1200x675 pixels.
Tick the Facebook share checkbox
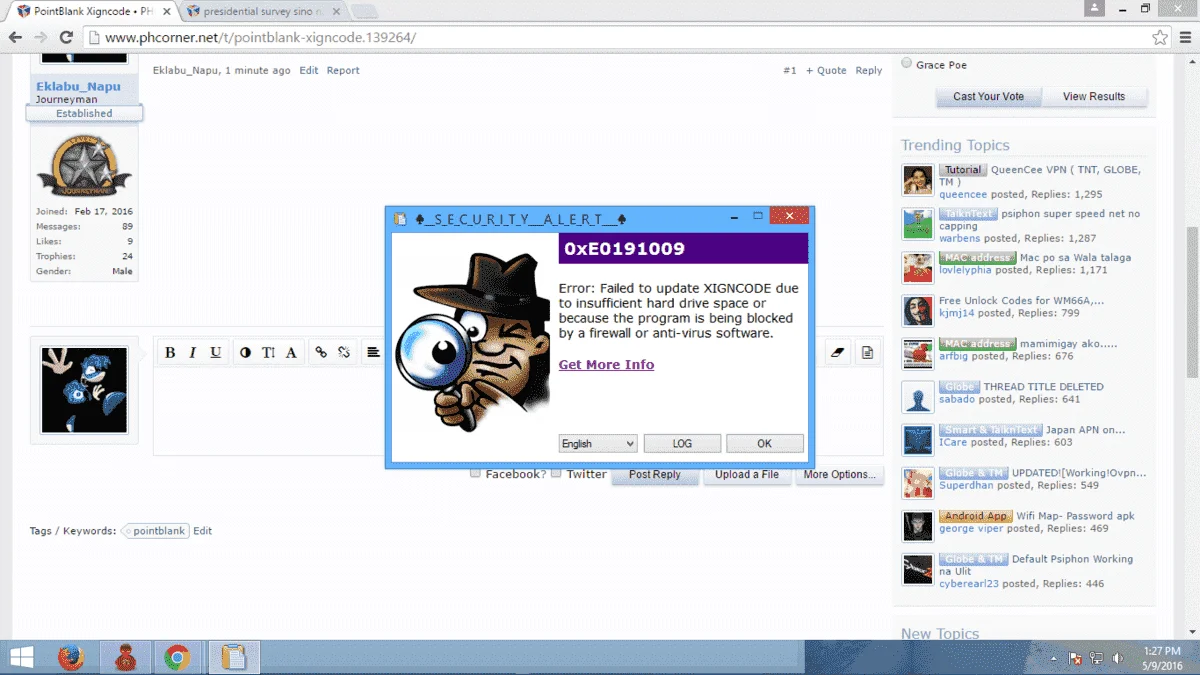476,473
